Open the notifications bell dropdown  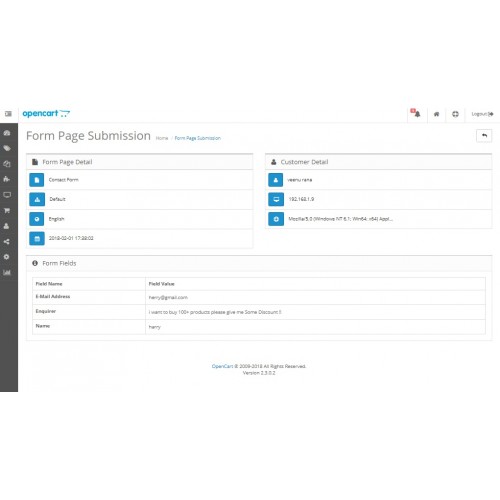416,113
